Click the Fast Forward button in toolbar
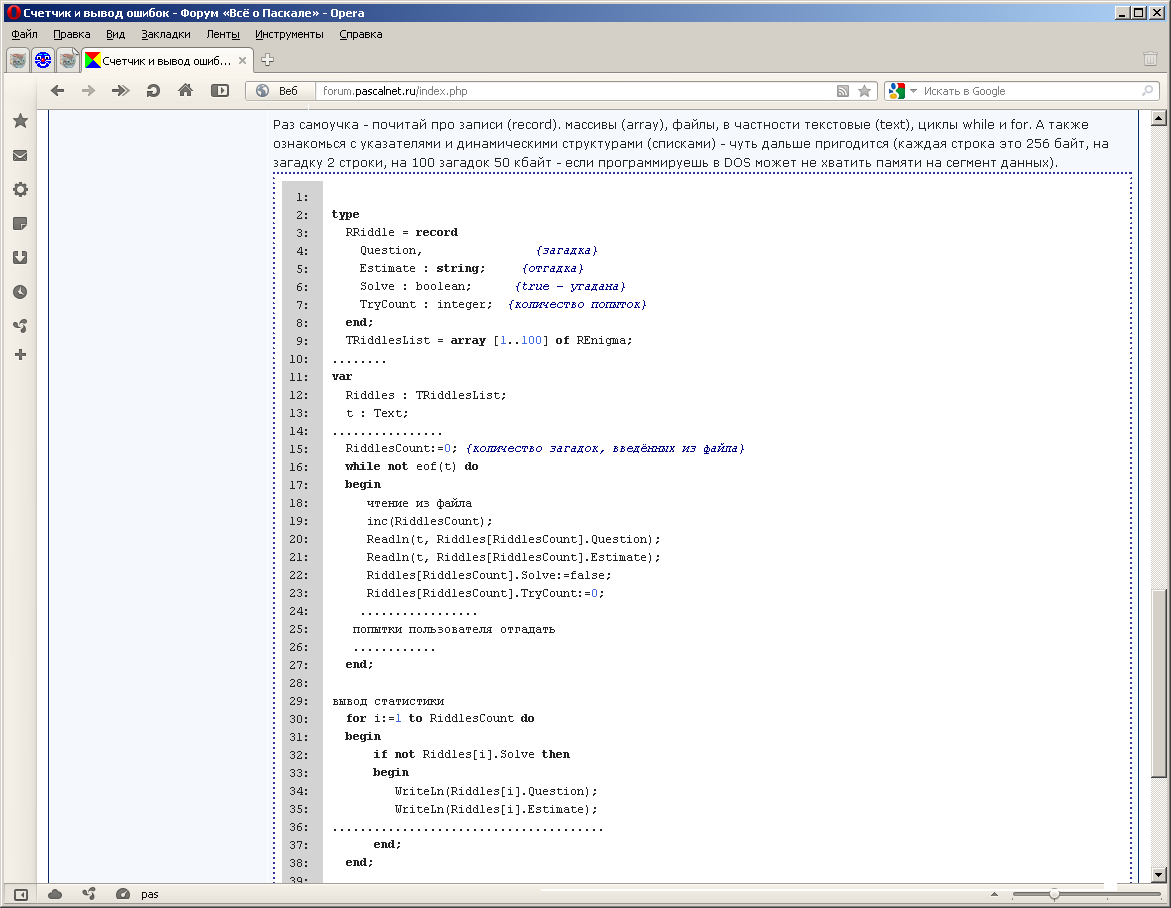 [121, 91]
